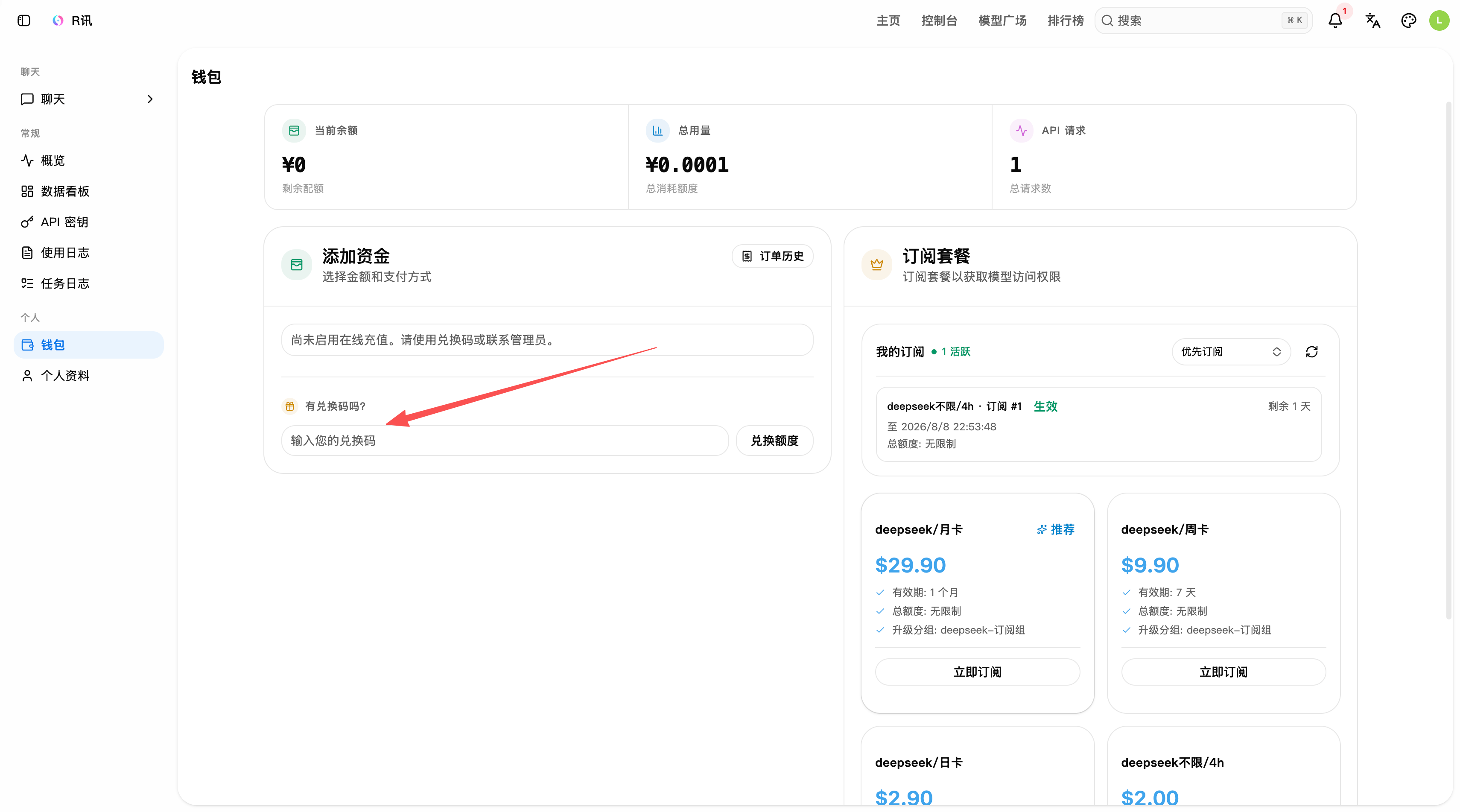Click the 聊天 chat bubble icon
The image size is (1460, 812).
click(x=27, y=99)
